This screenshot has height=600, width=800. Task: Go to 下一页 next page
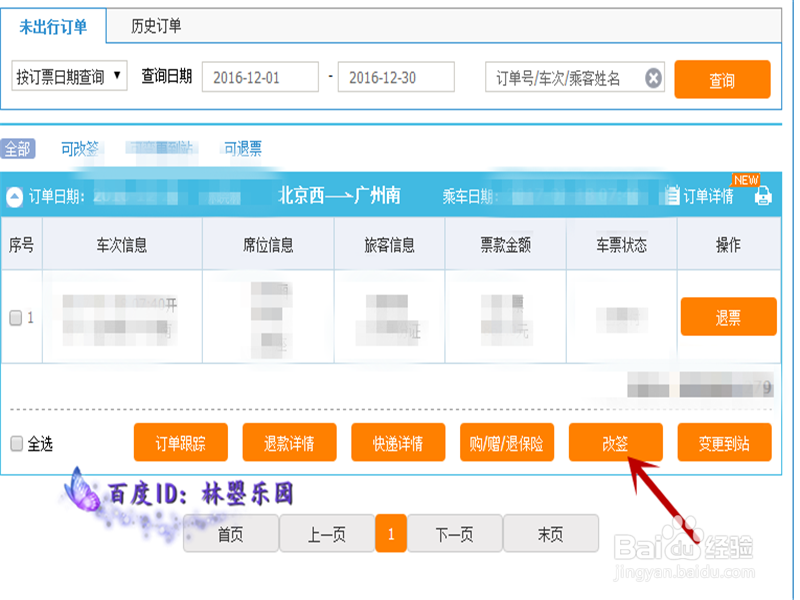[x=455, y=533]
